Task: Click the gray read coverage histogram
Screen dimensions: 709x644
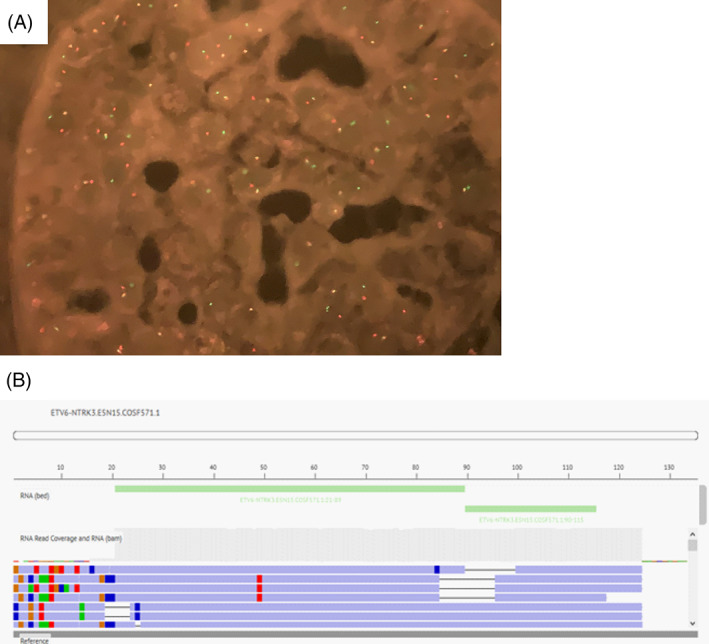Action: pyautogui.click(x=380, y=545)
